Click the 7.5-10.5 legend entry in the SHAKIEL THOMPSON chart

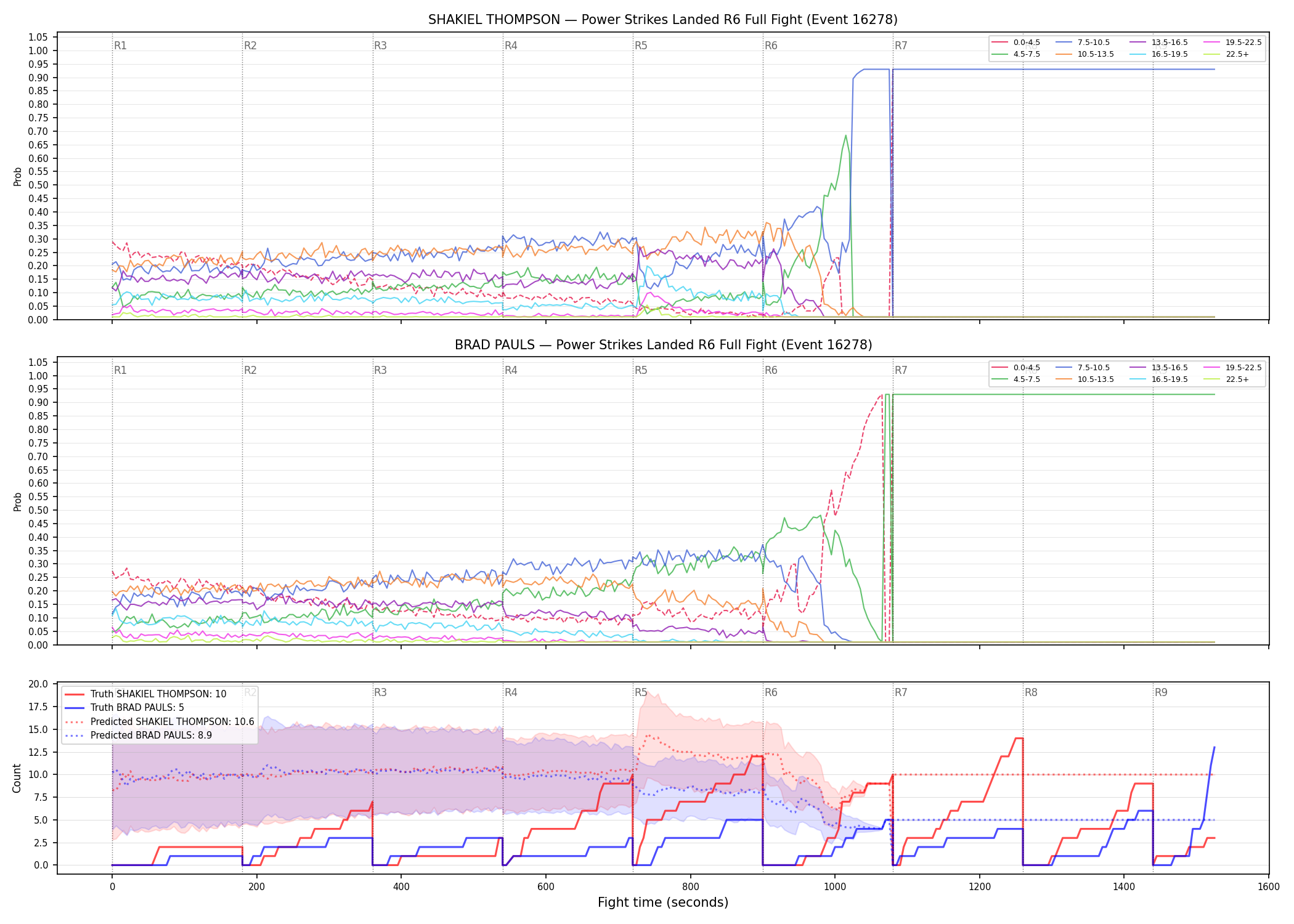tap(1083, 43)
